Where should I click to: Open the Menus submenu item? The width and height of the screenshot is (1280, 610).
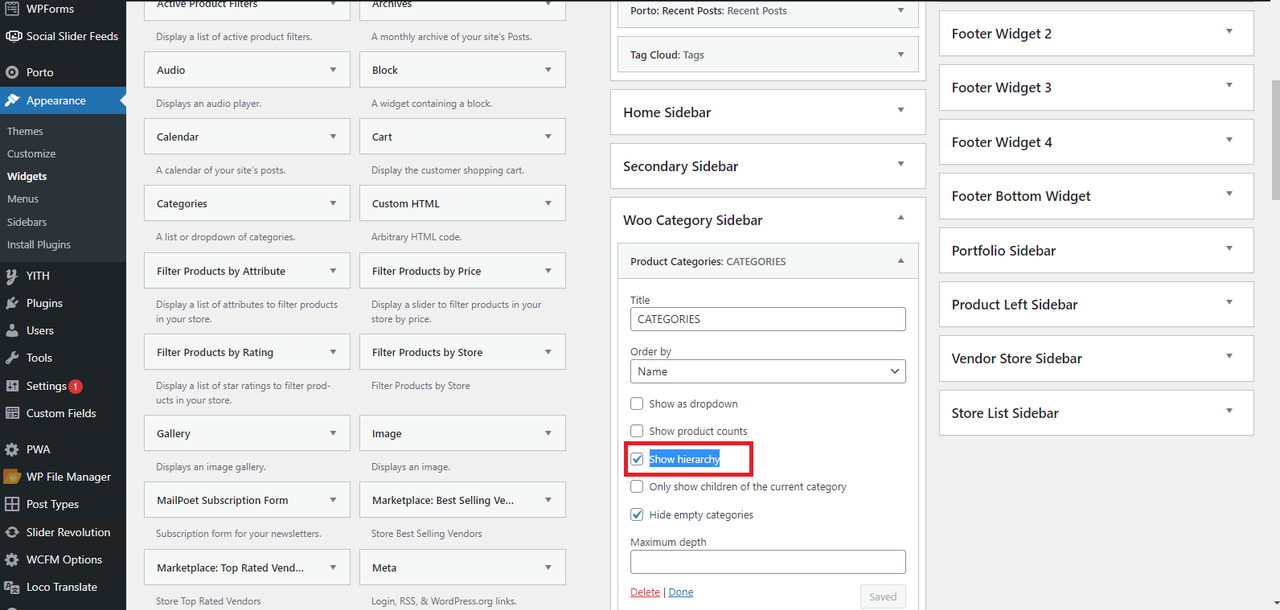(23, 199)
